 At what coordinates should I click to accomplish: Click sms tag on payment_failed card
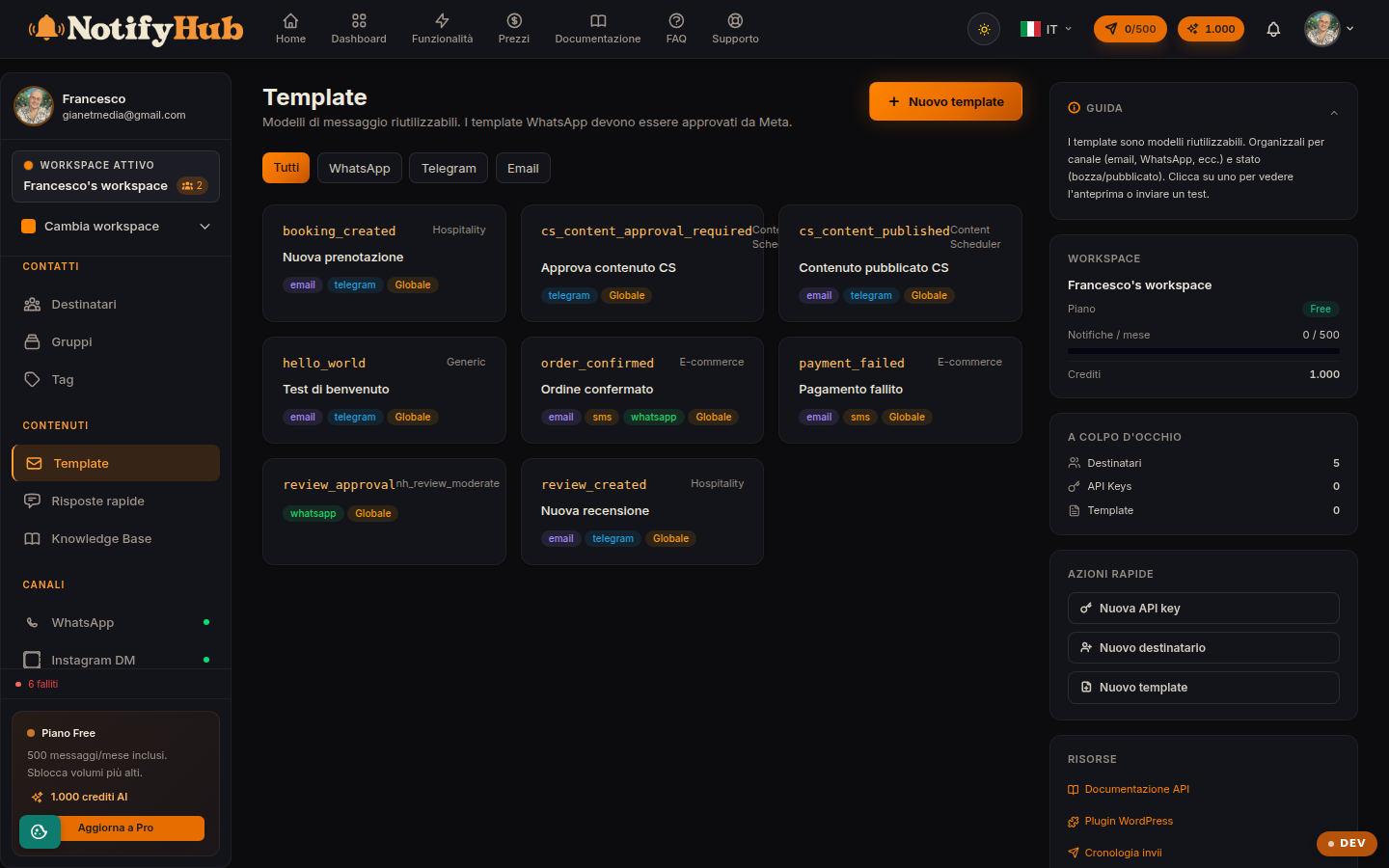(x=860, y=418)
